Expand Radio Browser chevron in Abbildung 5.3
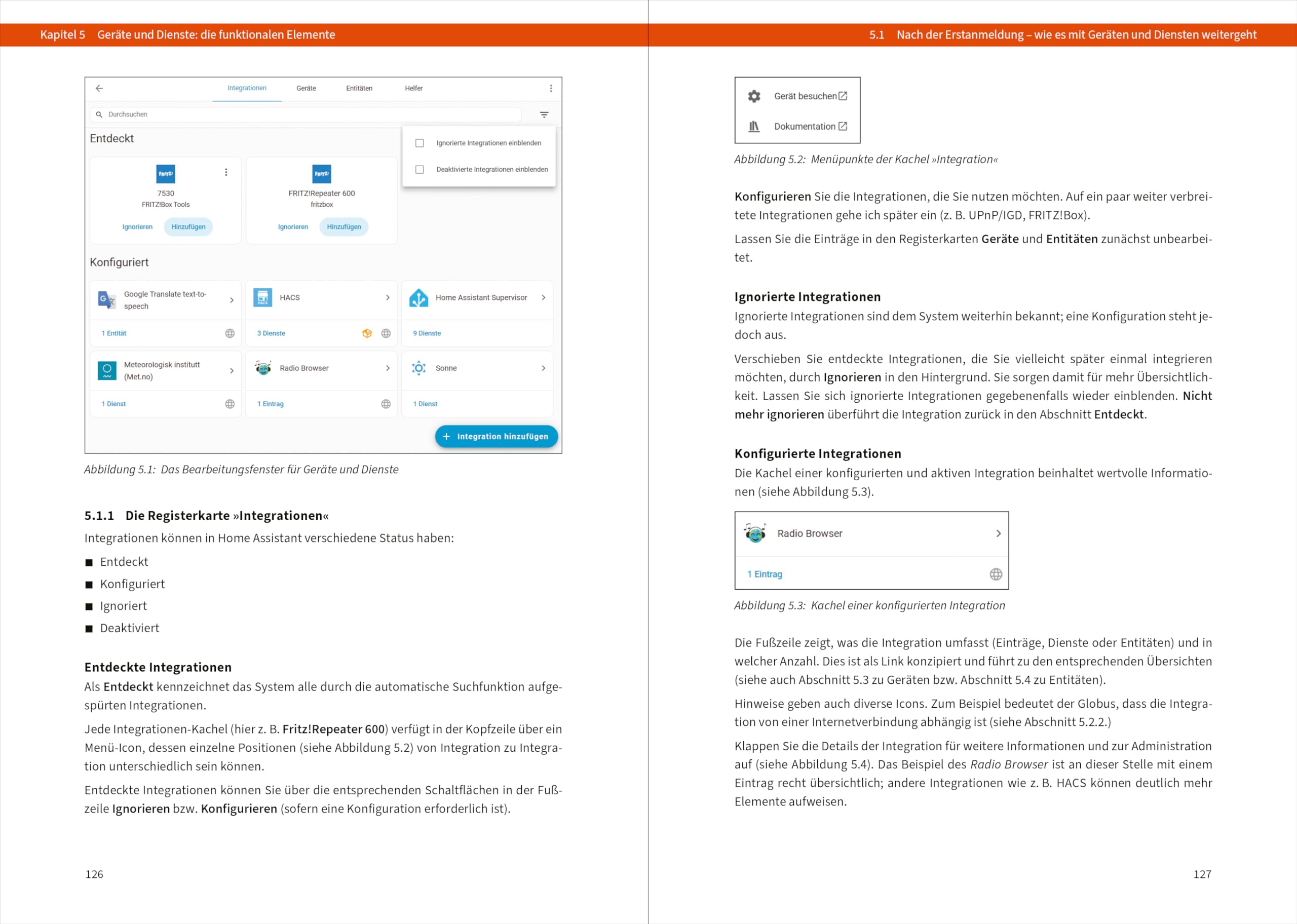Viewport: 1297px width, 924px height. [x=998, y=533]
